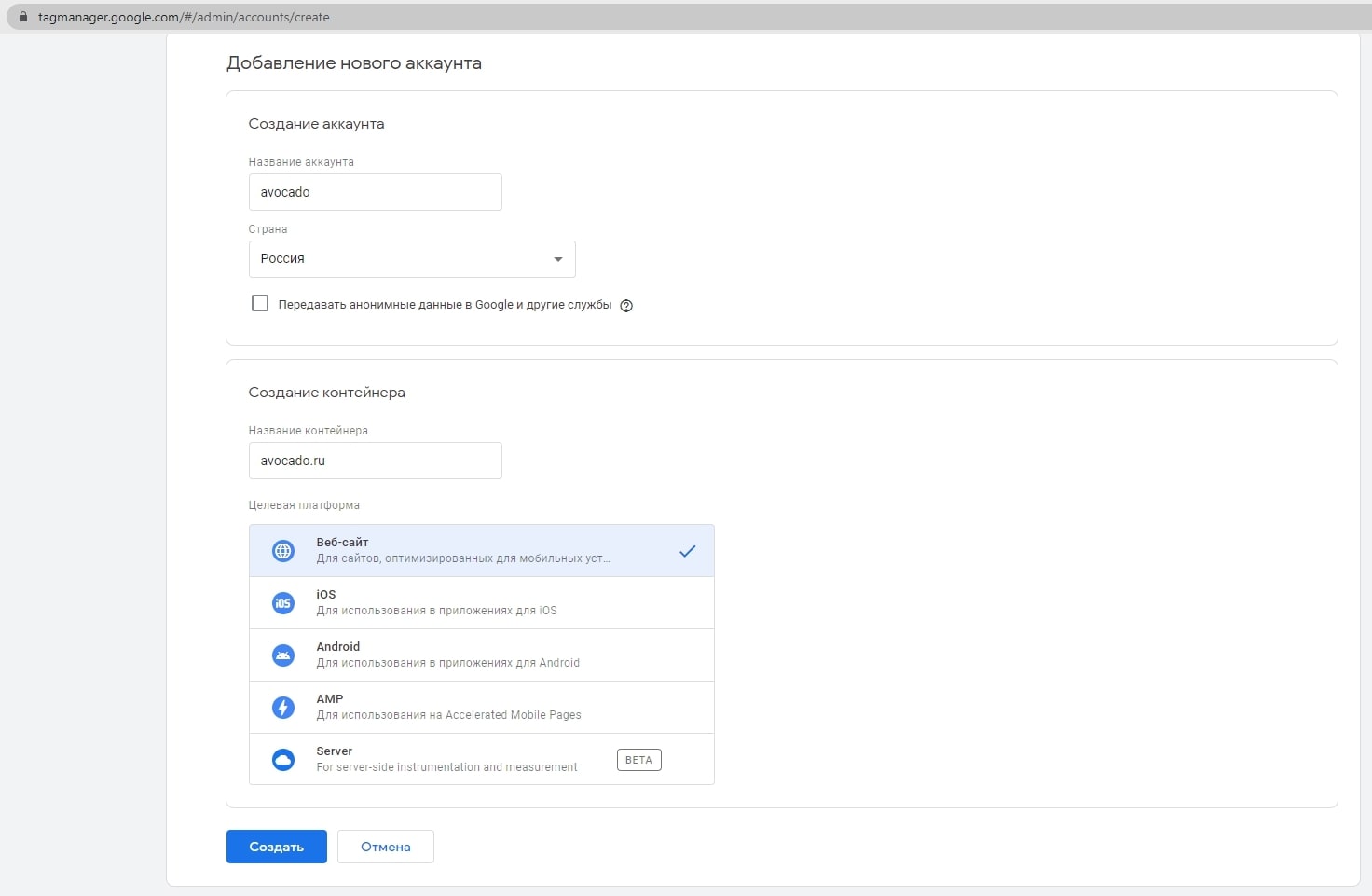Click the Название контейнера text field
This screenshot has height=896, width=1372.
click(375, 461)
